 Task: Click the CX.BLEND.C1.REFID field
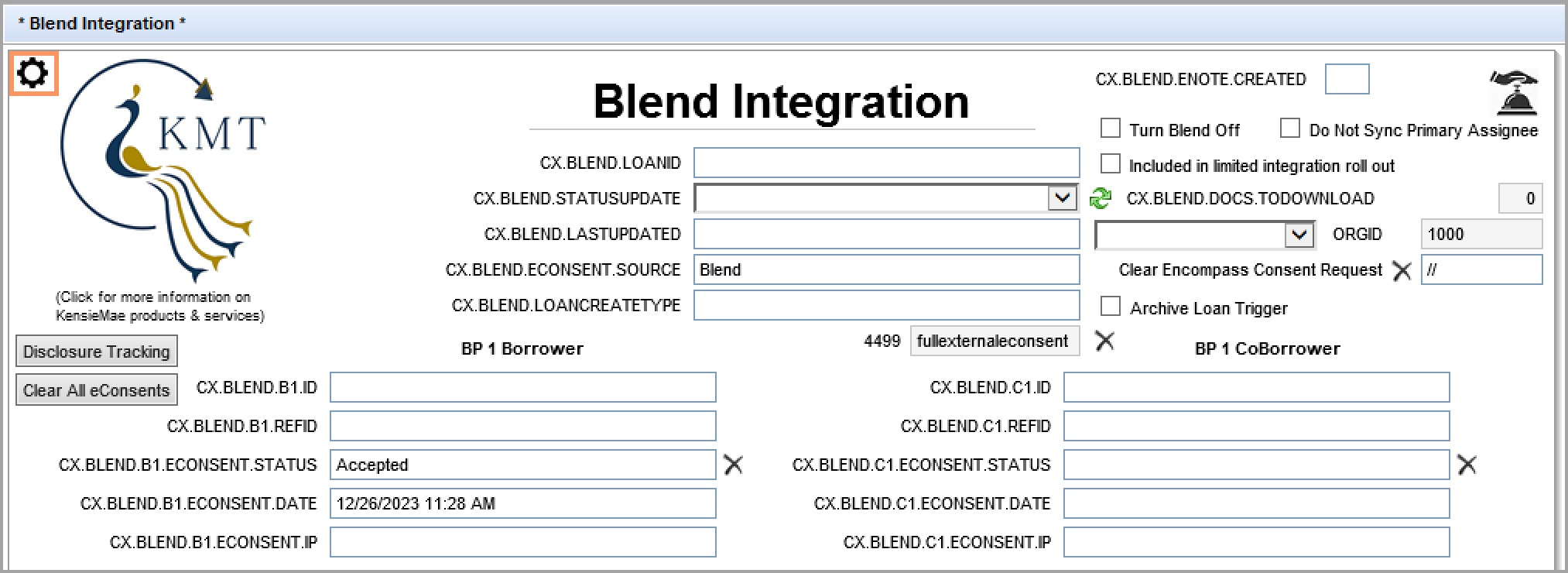(1256, 426)
